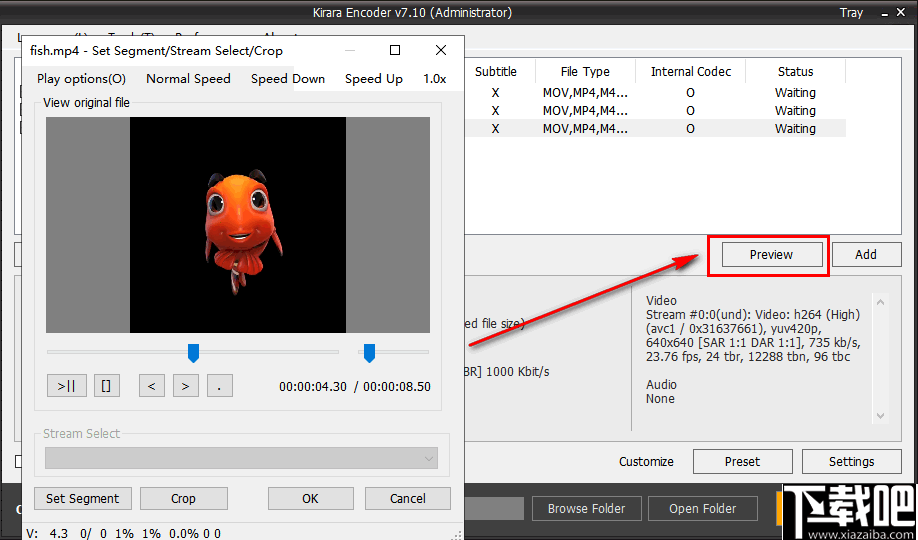Viewport: 918px width, 540px height.
Task: Maximize the fish.mp4 dialog window
Action: tap(395, 50)
